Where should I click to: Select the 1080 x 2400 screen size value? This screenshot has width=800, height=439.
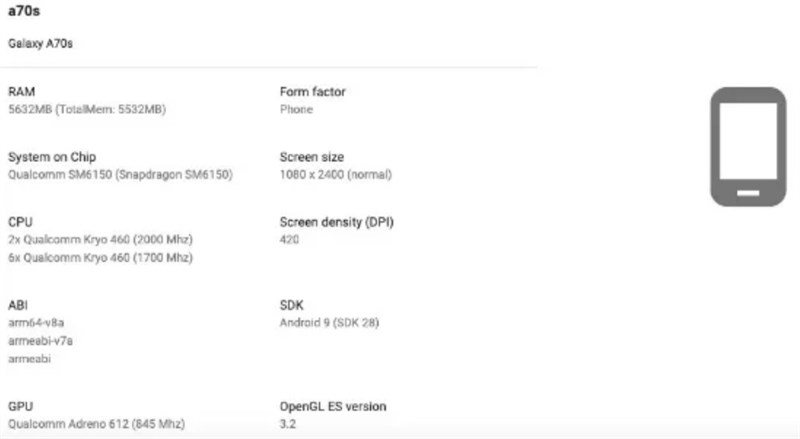(336, 175)
